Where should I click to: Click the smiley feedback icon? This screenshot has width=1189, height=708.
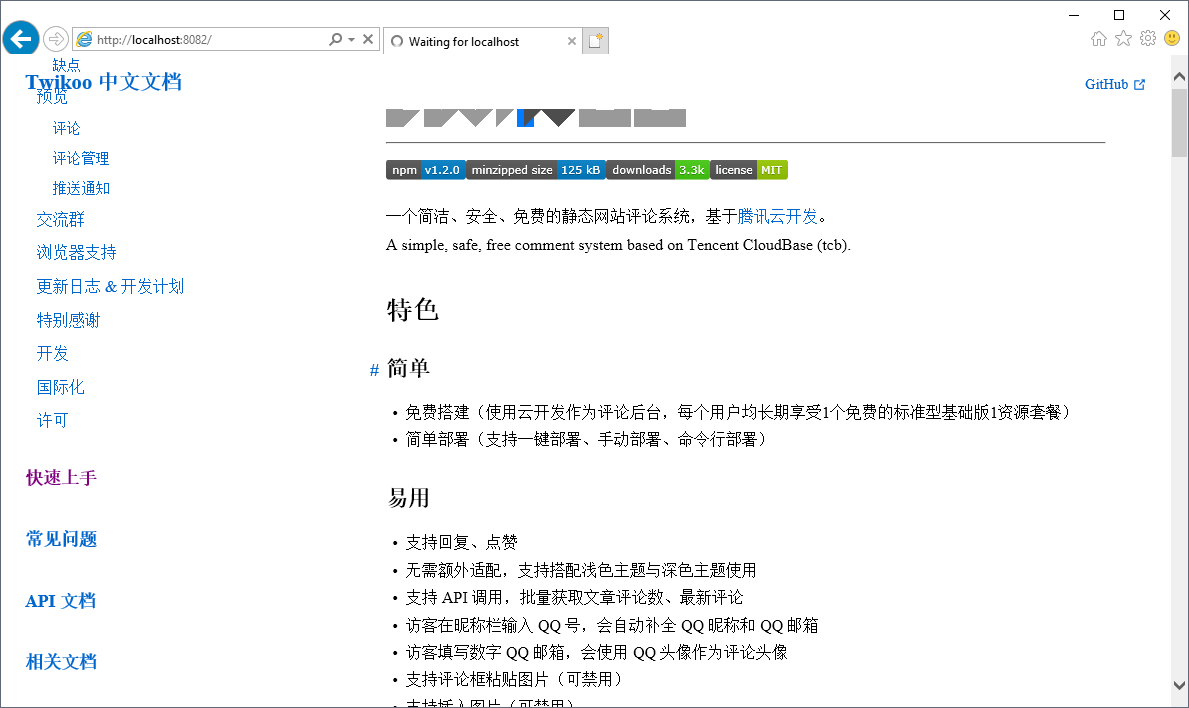(1172, 39)
